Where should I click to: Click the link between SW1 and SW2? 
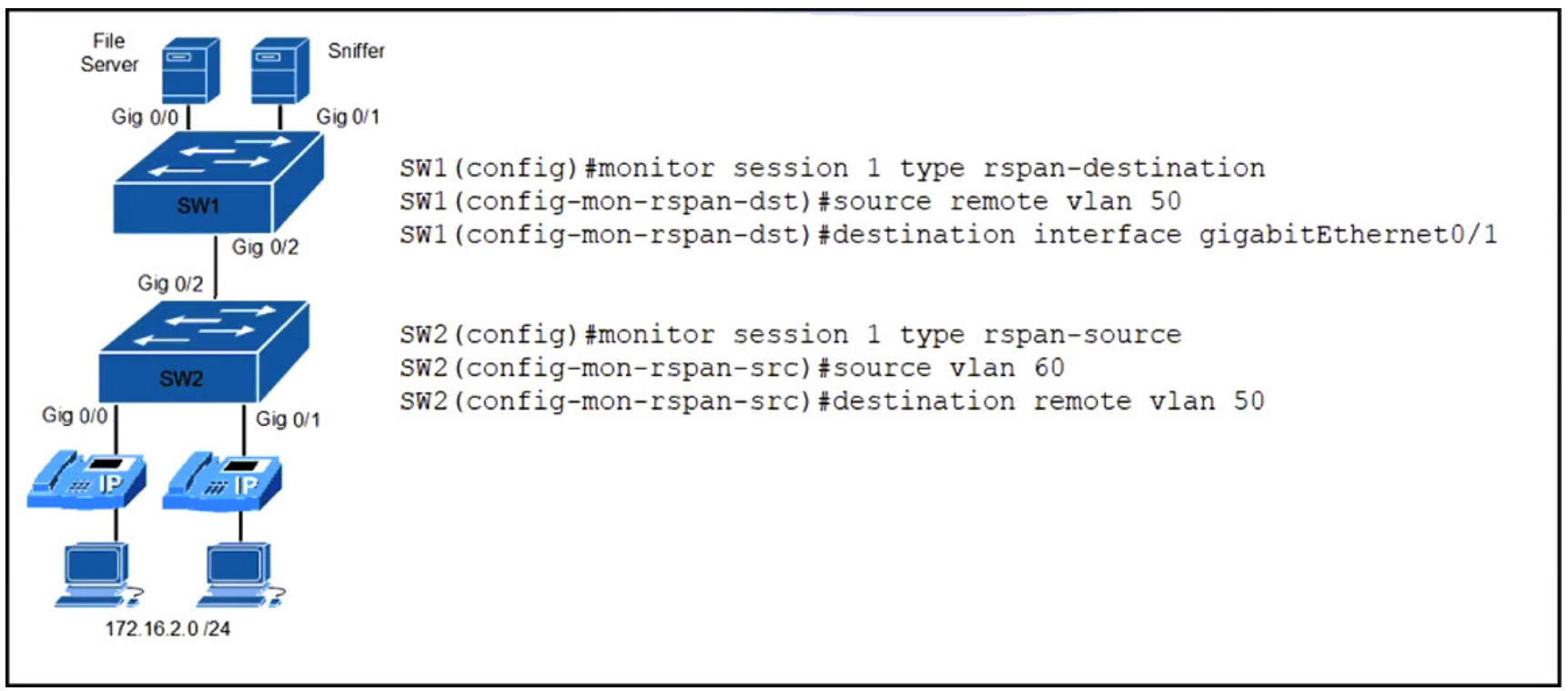point(216,267)
